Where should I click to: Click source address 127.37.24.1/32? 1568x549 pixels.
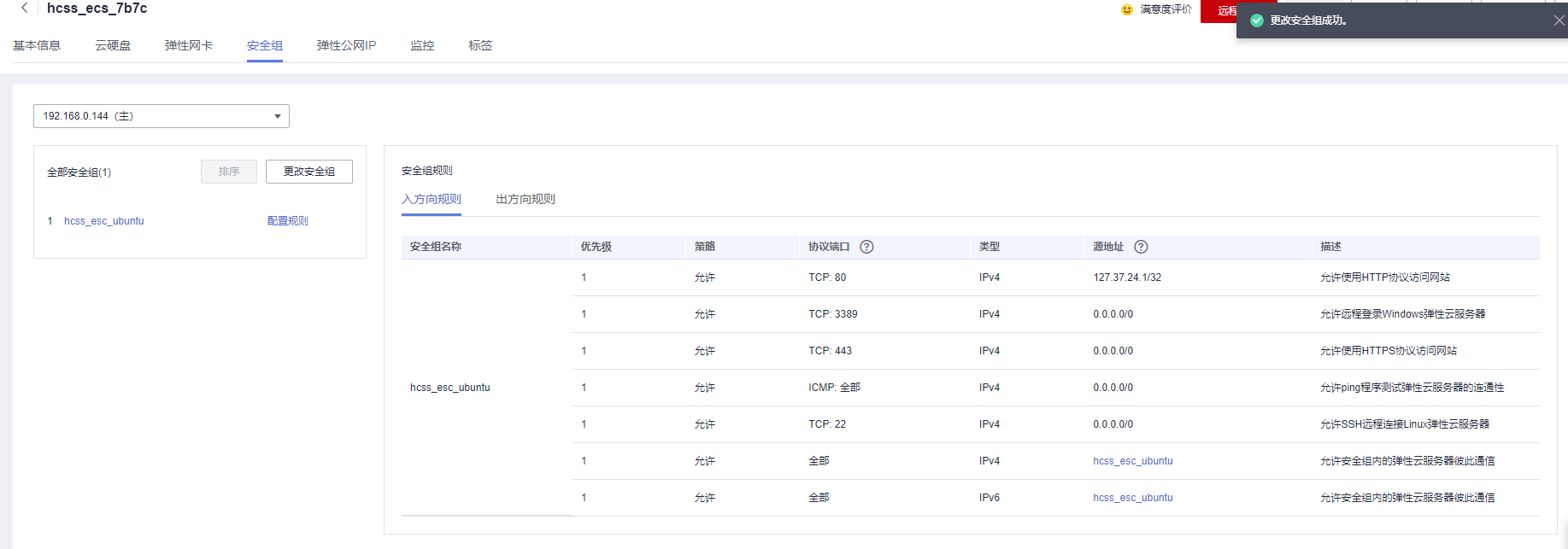click(x=1127, y=277)
